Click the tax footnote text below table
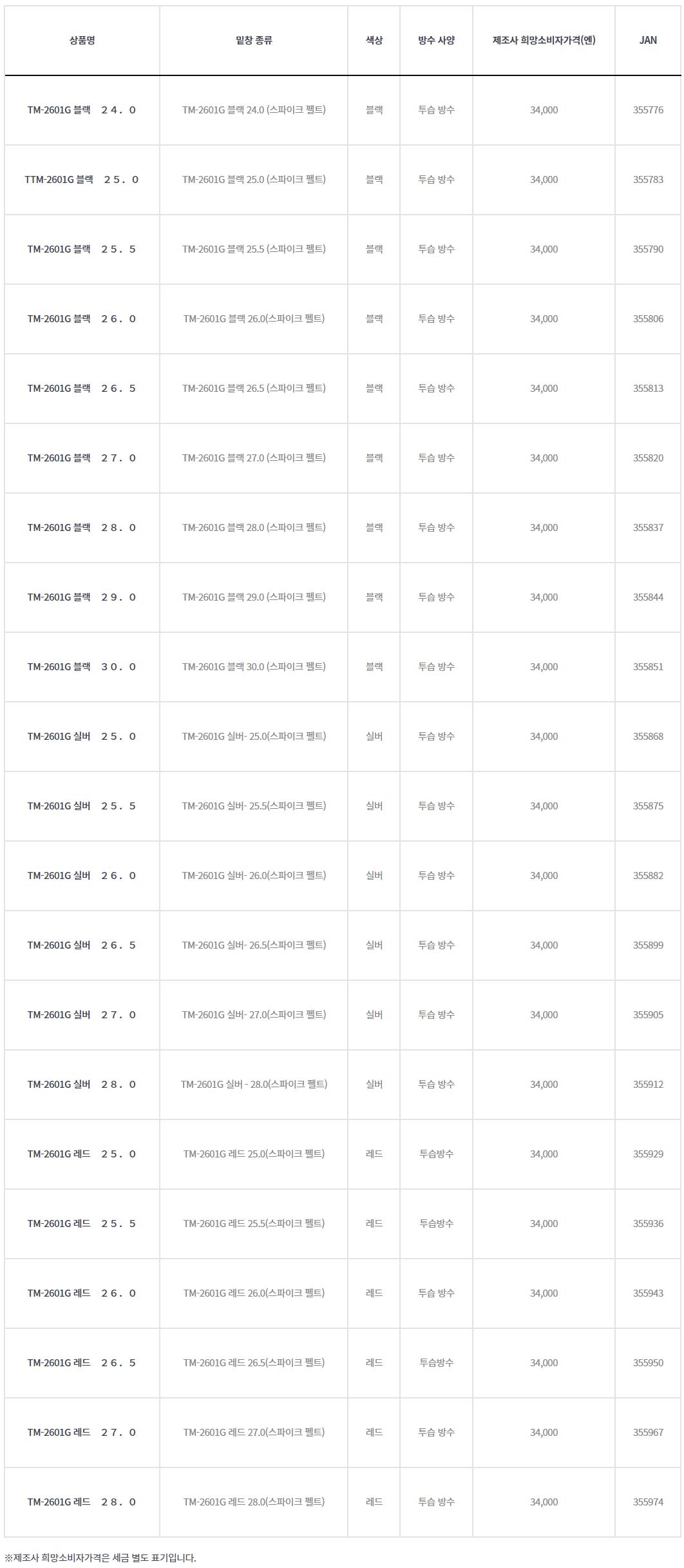The image size is (684, 1568). tap(100, 1558)
